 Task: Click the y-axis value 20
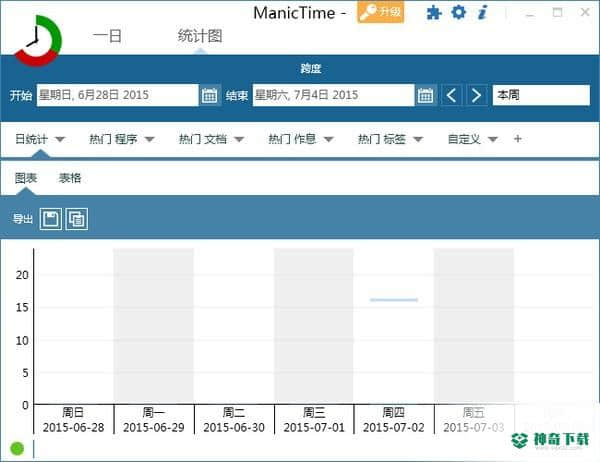point(22,275)
